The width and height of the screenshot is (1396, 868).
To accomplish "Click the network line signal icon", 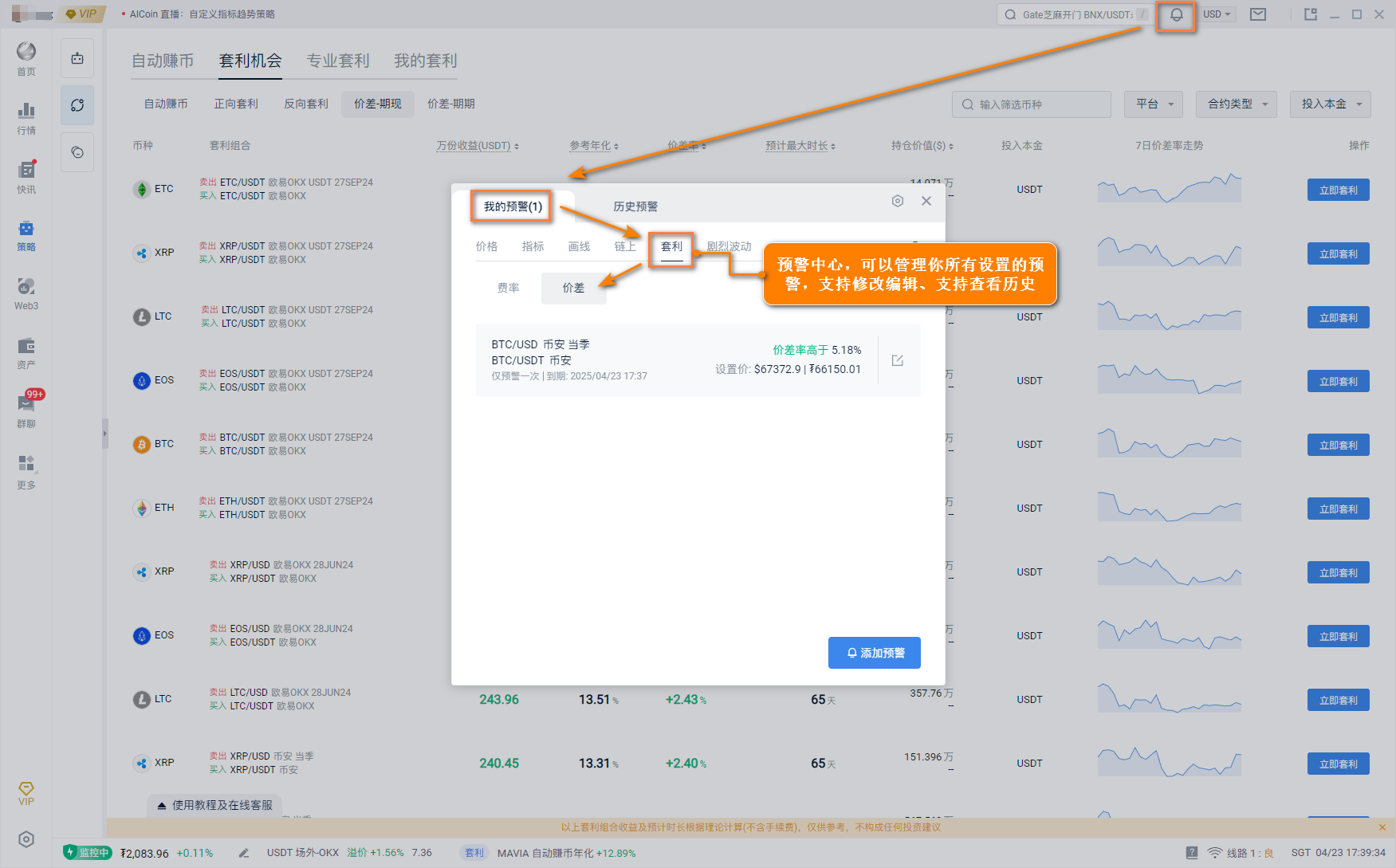I will click(1214, 853).
